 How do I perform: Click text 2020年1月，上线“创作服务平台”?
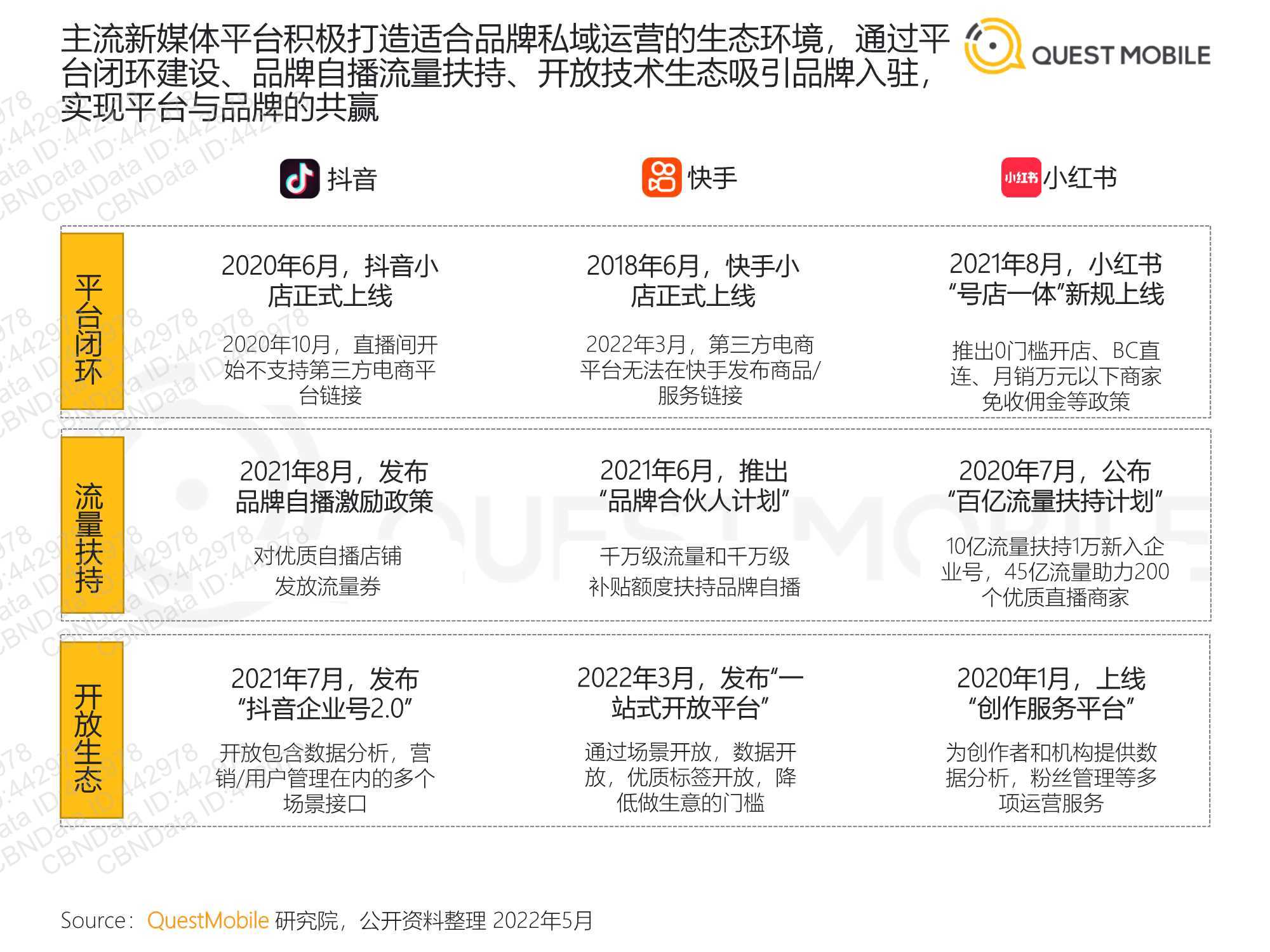[x=1052, y=693]
